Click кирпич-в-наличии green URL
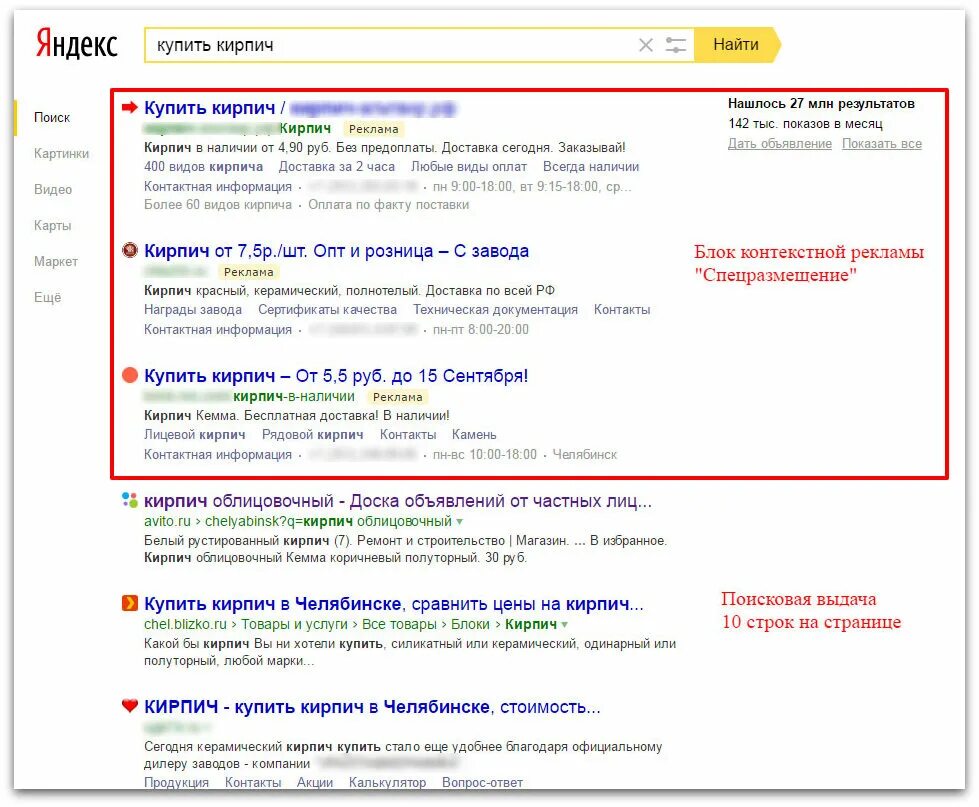The image size is (979, 807). coord(293,396)
